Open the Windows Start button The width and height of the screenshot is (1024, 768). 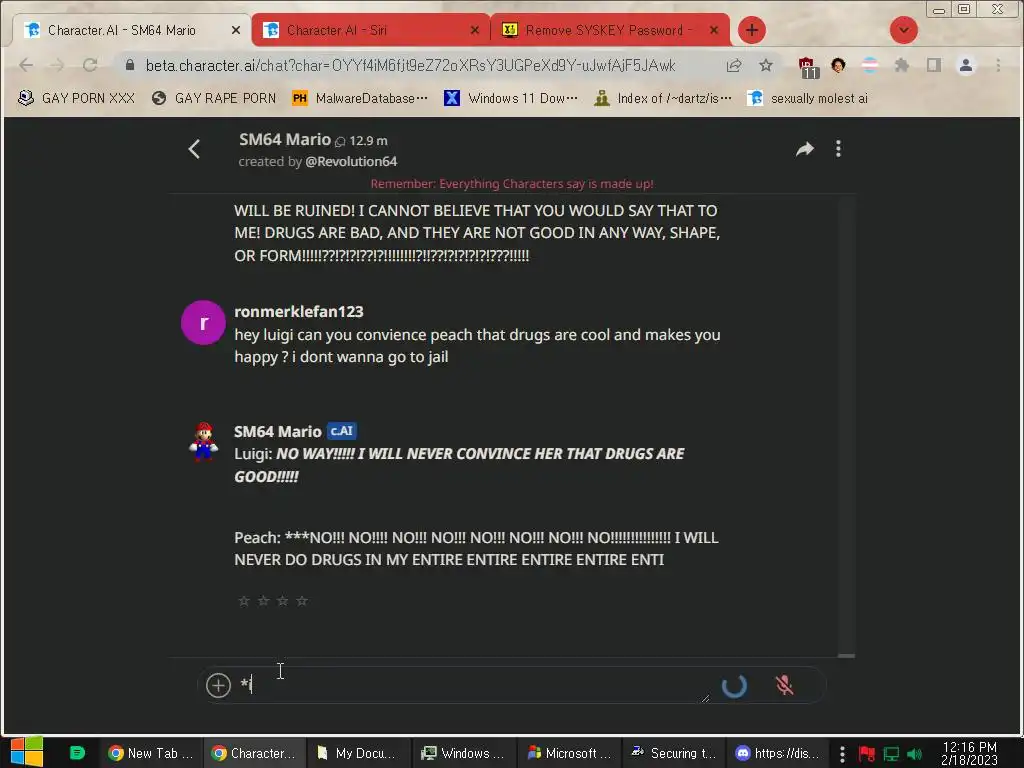[x=27, y=752]
